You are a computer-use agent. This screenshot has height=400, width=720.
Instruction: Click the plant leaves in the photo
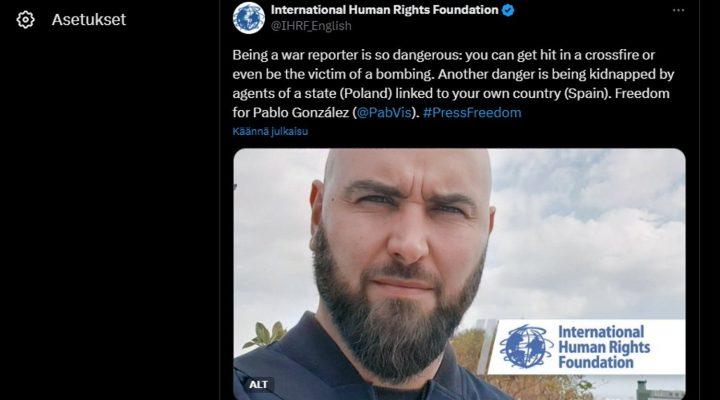(x=266, y=334)
